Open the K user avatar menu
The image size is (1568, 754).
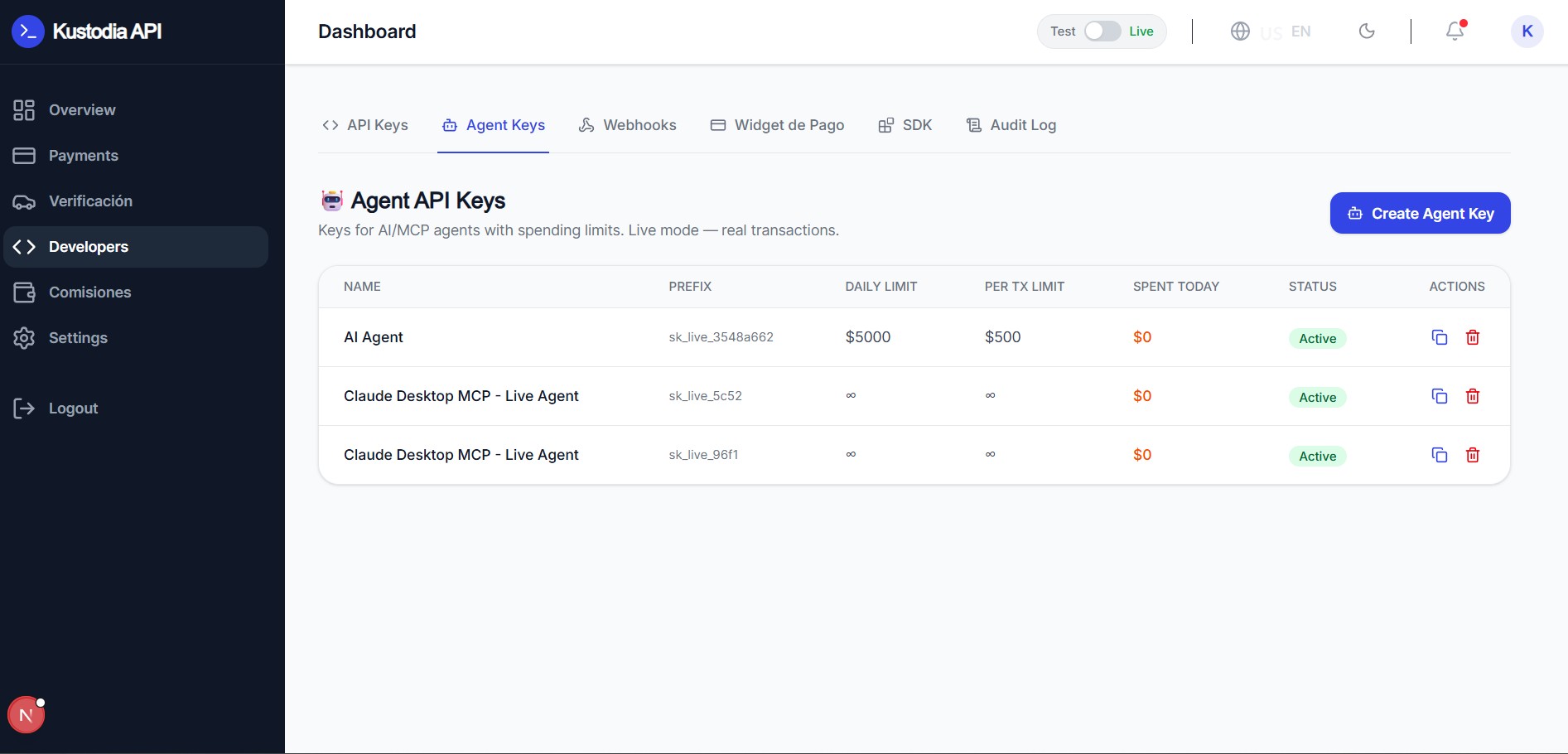tap(1527, 31)
